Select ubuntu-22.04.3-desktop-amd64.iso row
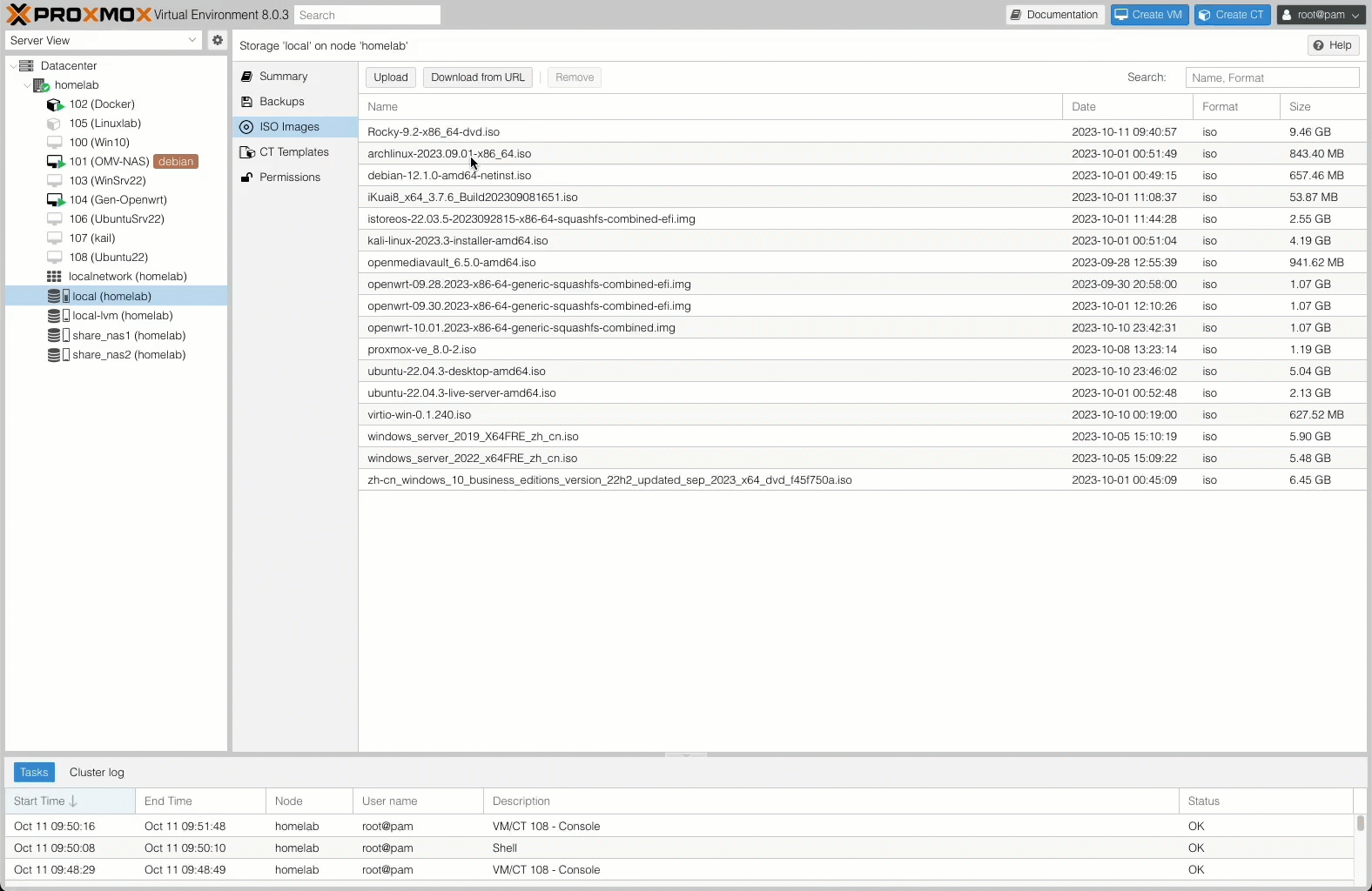Image resolution: width=1372 pixels, height=891 pixels. [x=862, y=372]
